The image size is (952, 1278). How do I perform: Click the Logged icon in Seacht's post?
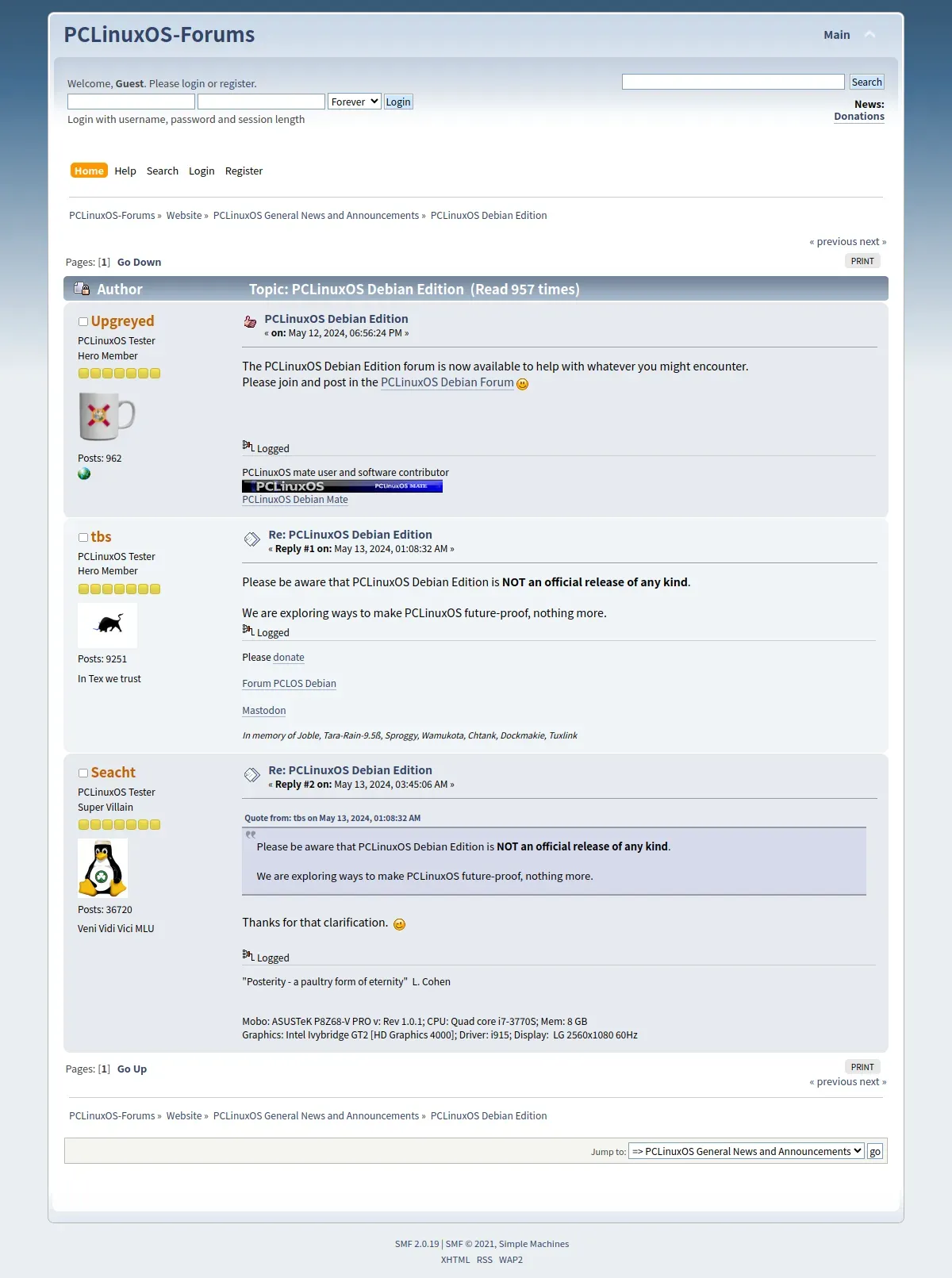click(248, 956)
